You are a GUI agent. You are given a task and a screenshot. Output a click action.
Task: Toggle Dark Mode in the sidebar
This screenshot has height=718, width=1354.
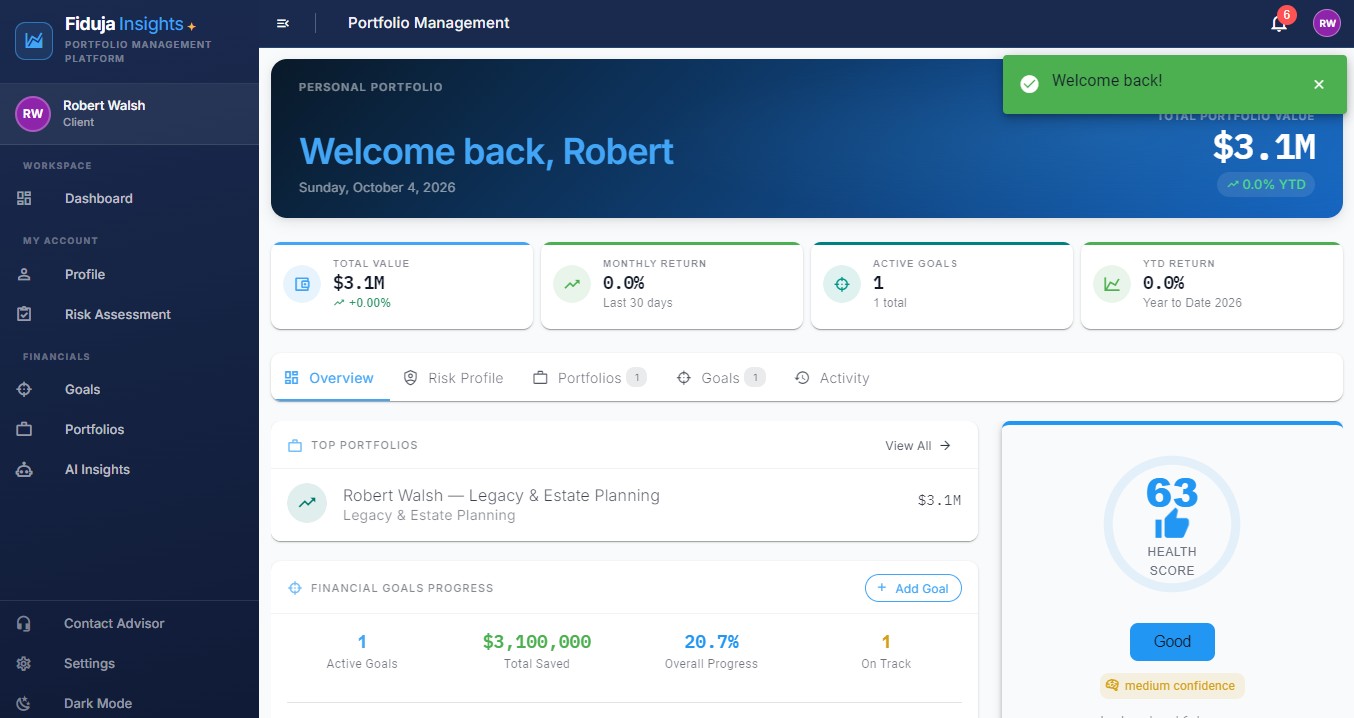pyautogui.click(x=129, y=703)
